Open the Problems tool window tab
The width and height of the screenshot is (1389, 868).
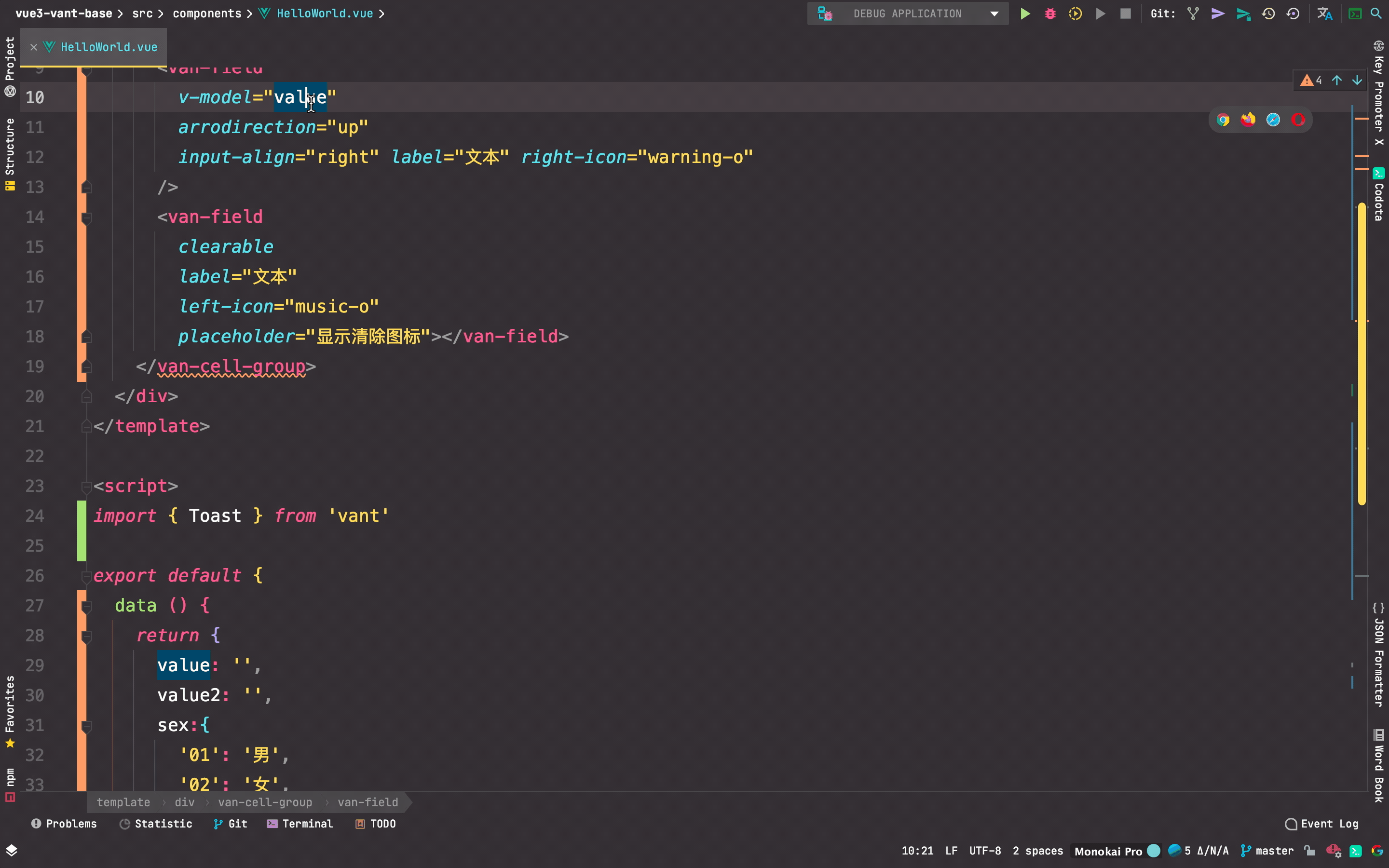pos(64,824)
